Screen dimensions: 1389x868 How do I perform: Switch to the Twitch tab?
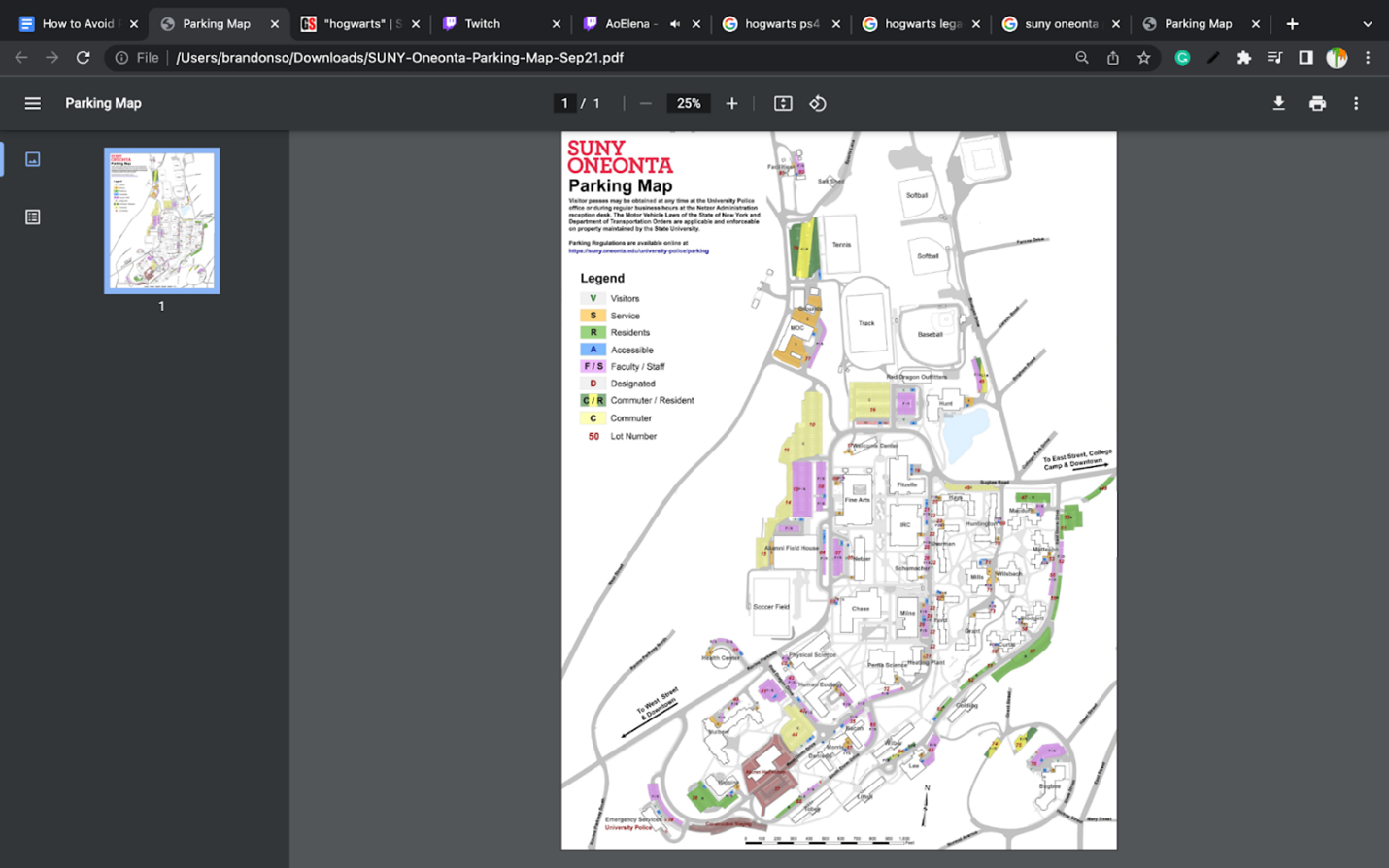point(484,23)
